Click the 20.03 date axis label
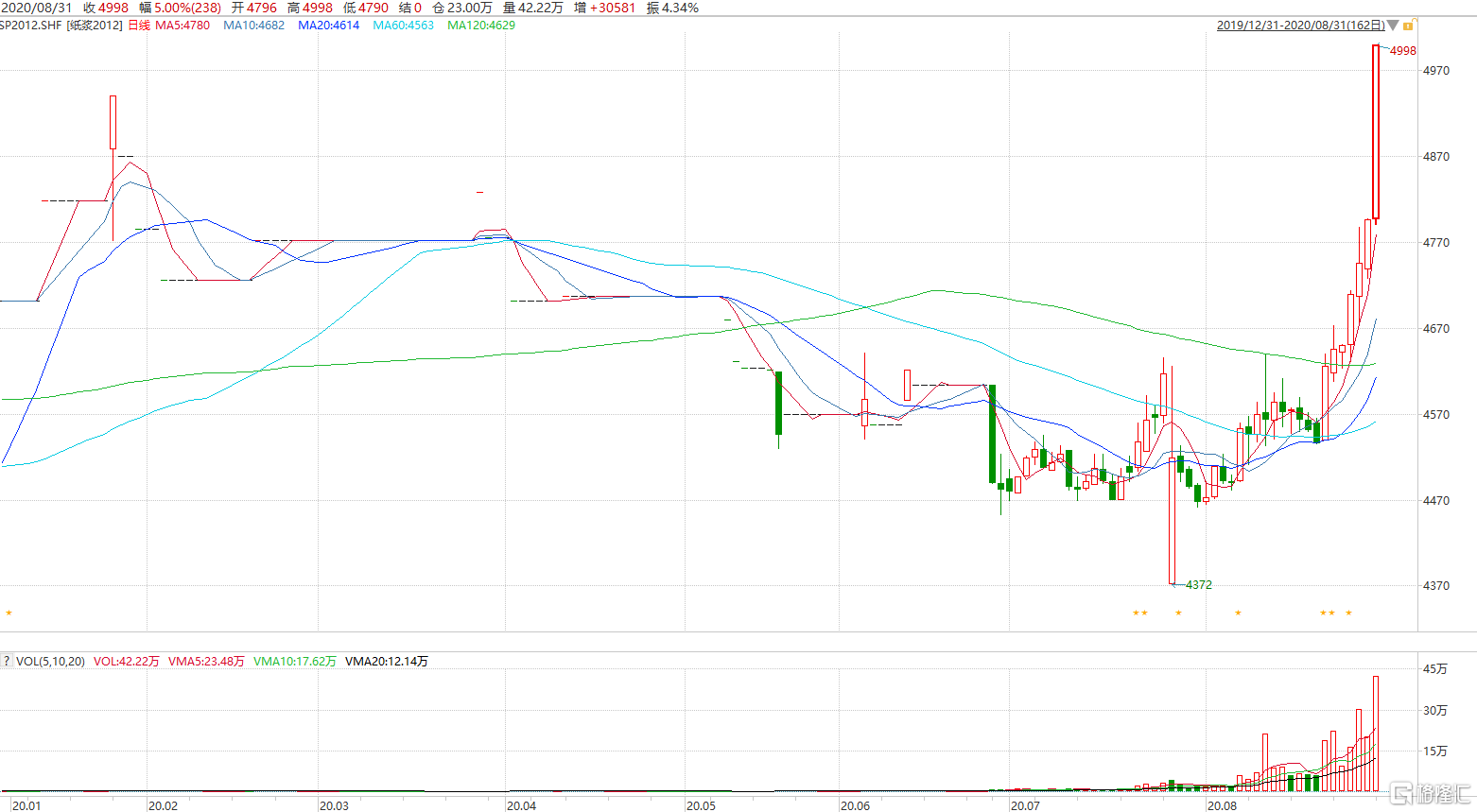Image resolution: width=1477 pixels, height=812 pixels. [x=334, y=805]
